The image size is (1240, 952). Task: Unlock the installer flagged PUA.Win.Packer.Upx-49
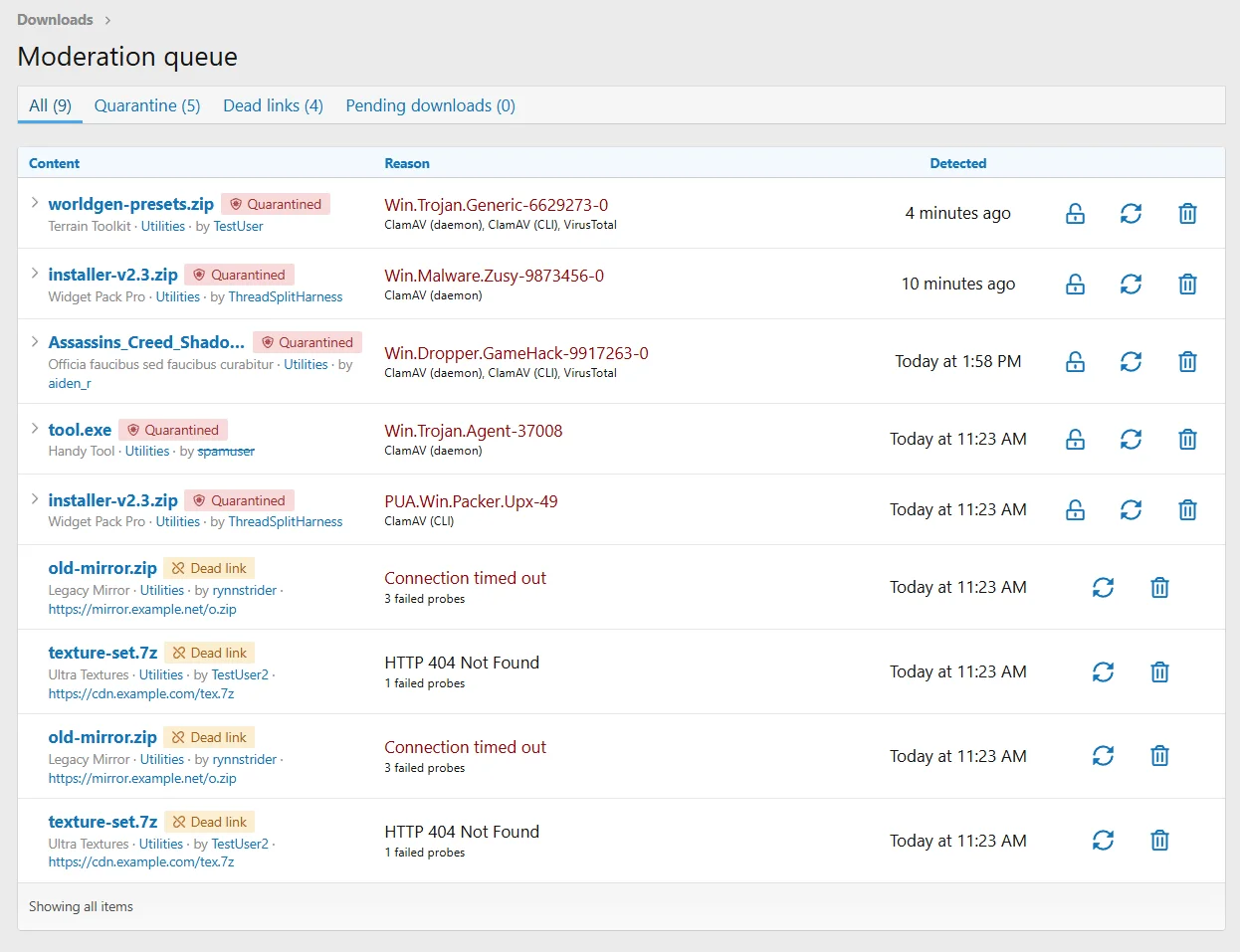pos(1075,510)
